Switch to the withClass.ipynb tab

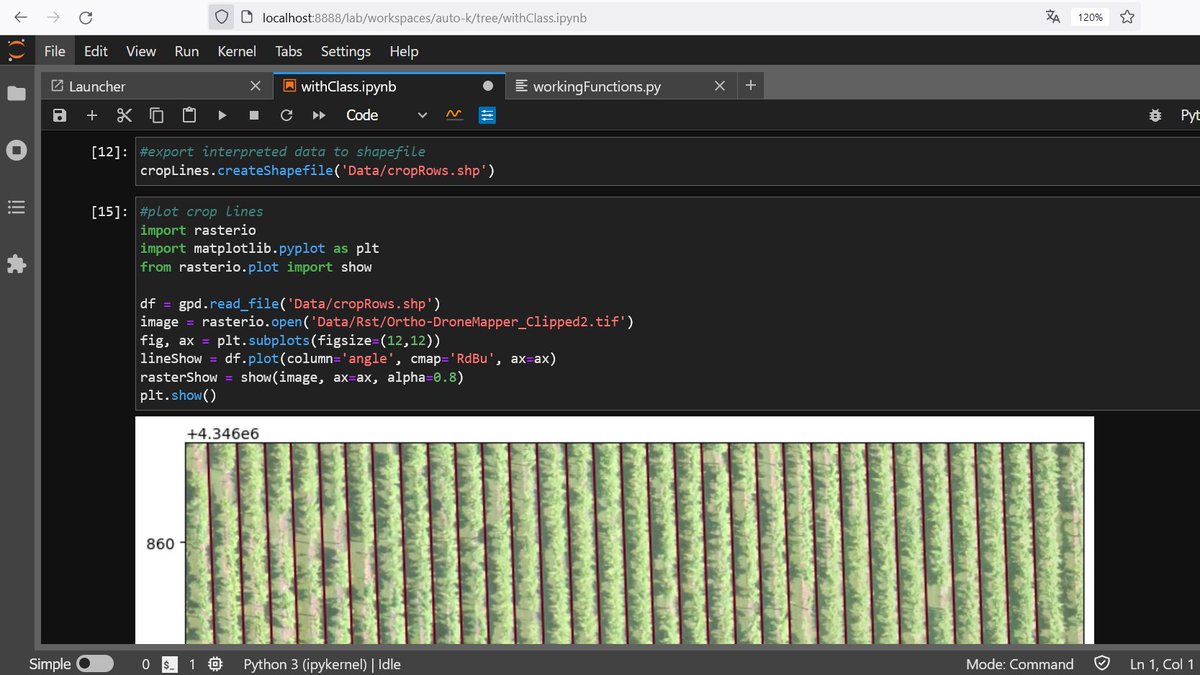[x=388, y=86]
